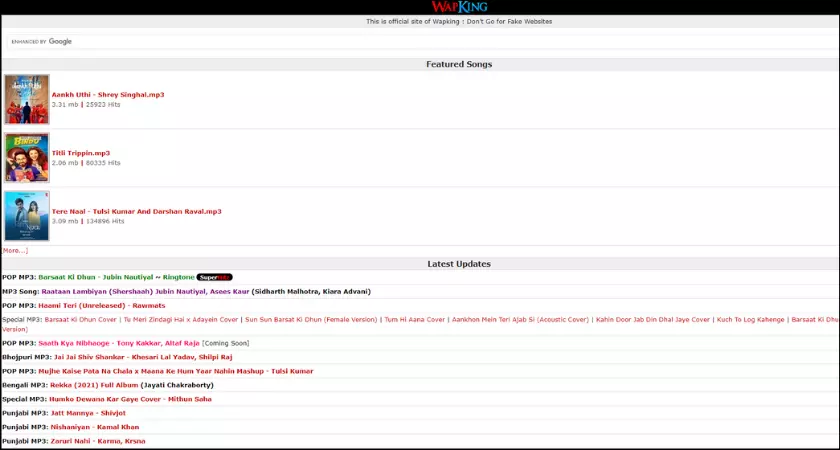The height and width of the screenshot is (450, 840).
Task: Click the [Coming Soon] label
Action: pyautogui.click(x=226, y=343)
